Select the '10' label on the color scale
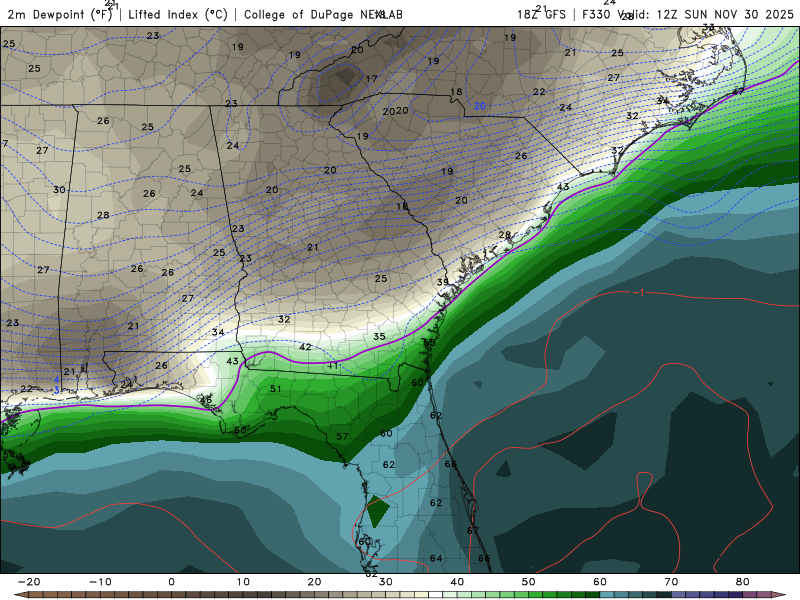Screen dimensions: 800x600 coord(243,582)
